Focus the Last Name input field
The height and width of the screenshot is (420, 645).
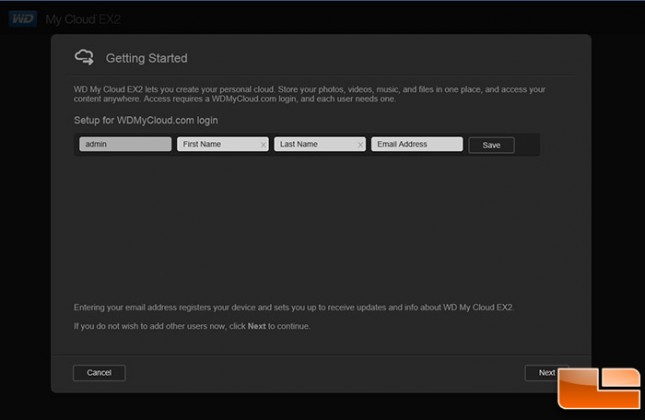click(320, 144)
